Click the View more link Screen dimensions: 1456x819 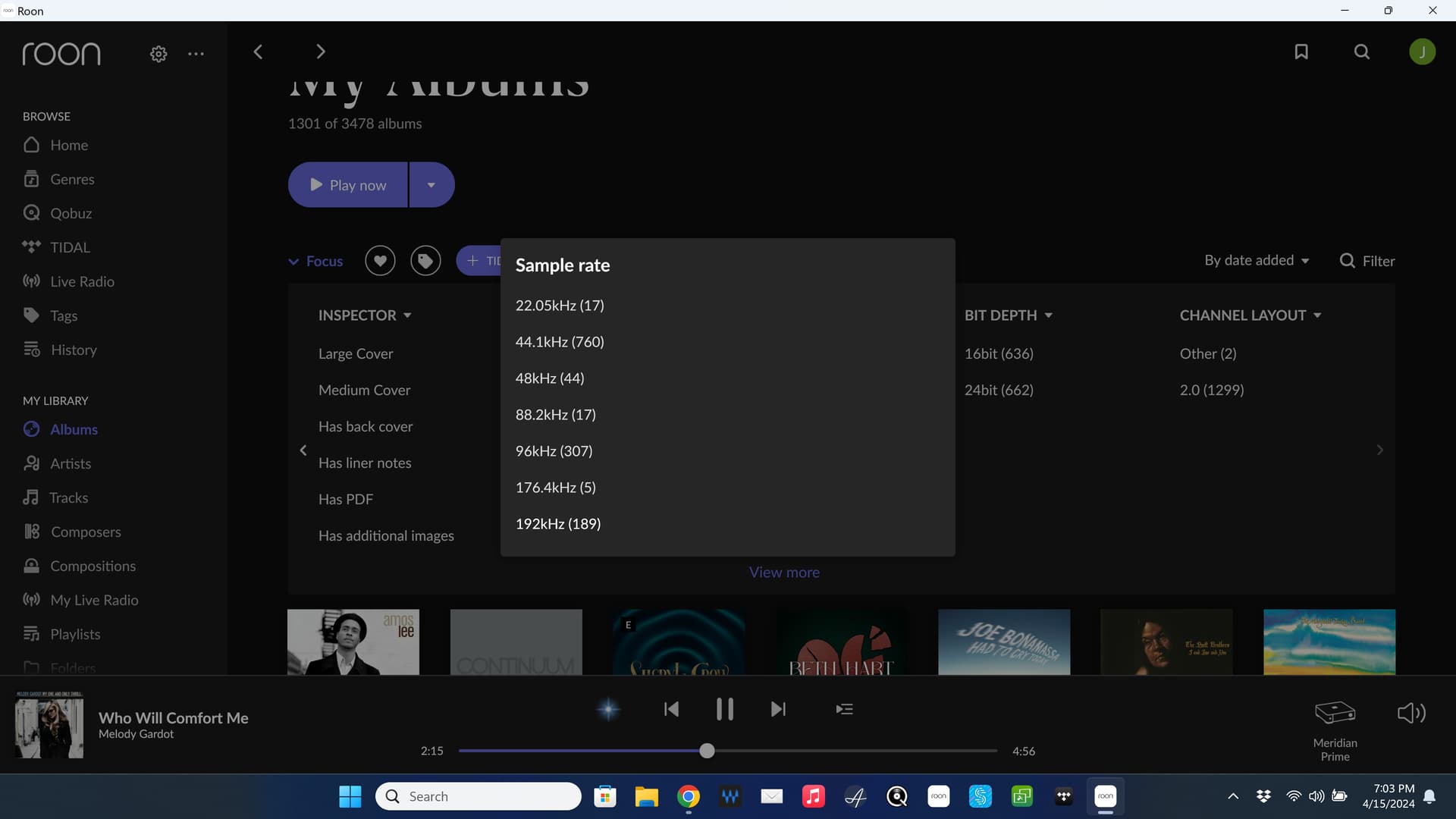pyautogui.click(x=784, y=573)
